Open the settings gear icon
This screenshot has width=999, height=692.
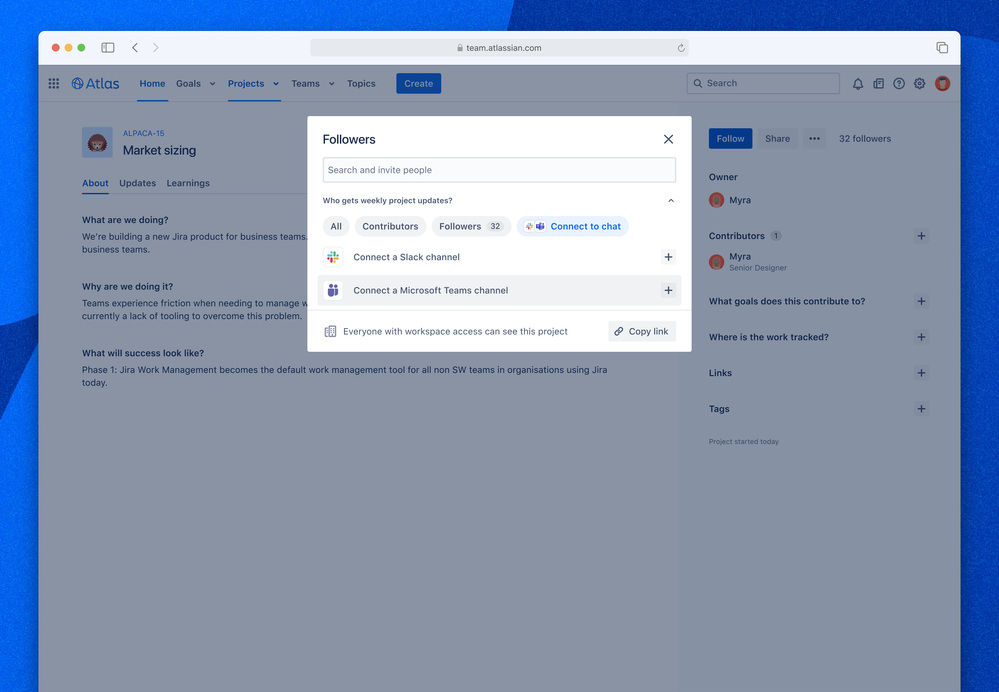[919, 83]
